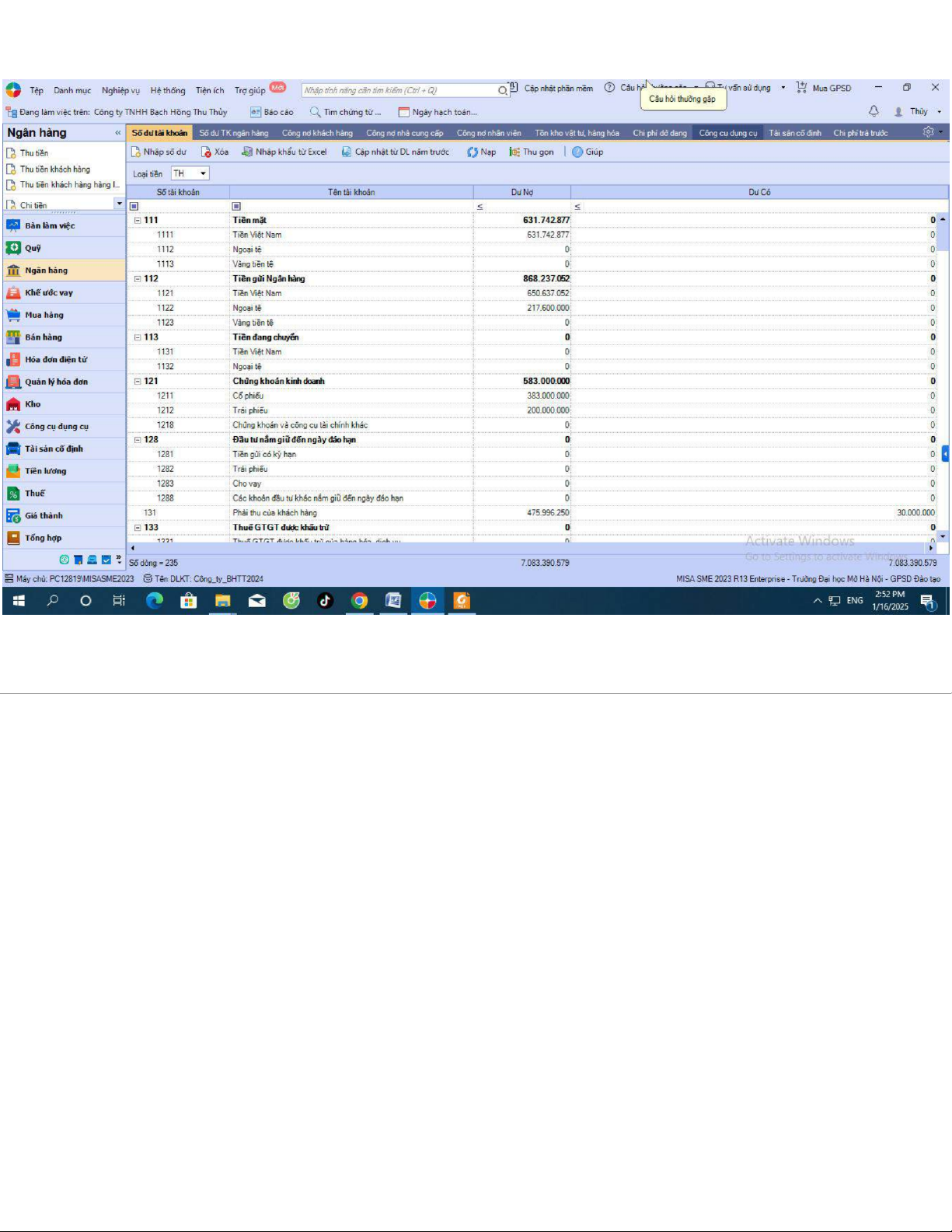
Task: Open the Loại tiền dropdown
Action: [203, 174]
